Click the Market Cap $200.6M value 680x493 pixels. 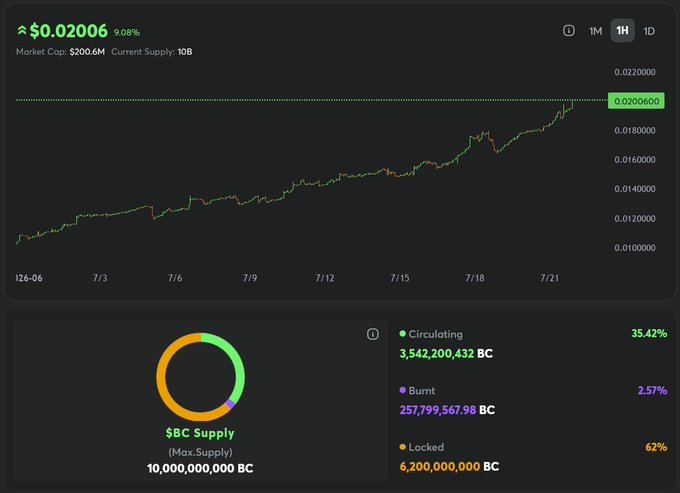[87, 52]
